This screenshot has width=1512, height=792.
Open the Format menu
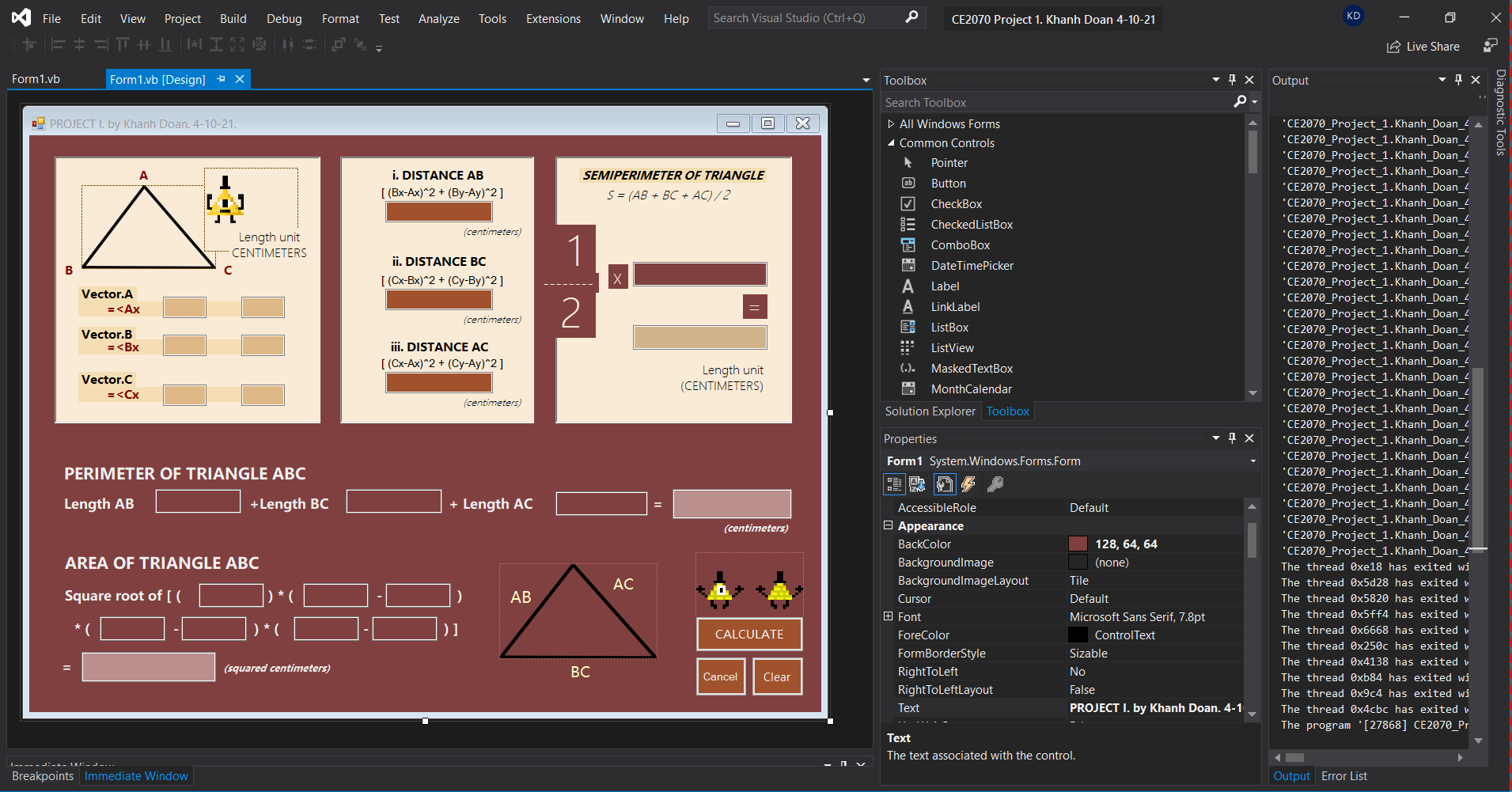340,18
